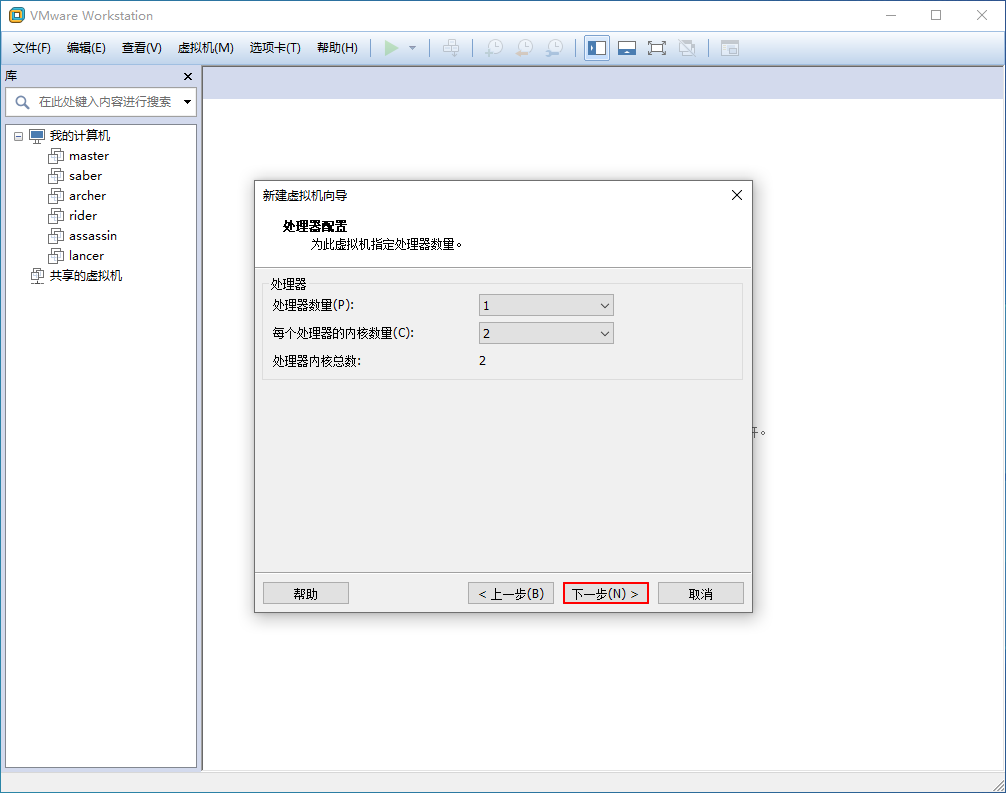The image size is (1006, 793).
Task: Click the revert to snapshot icon
Action: coord(524,48)
